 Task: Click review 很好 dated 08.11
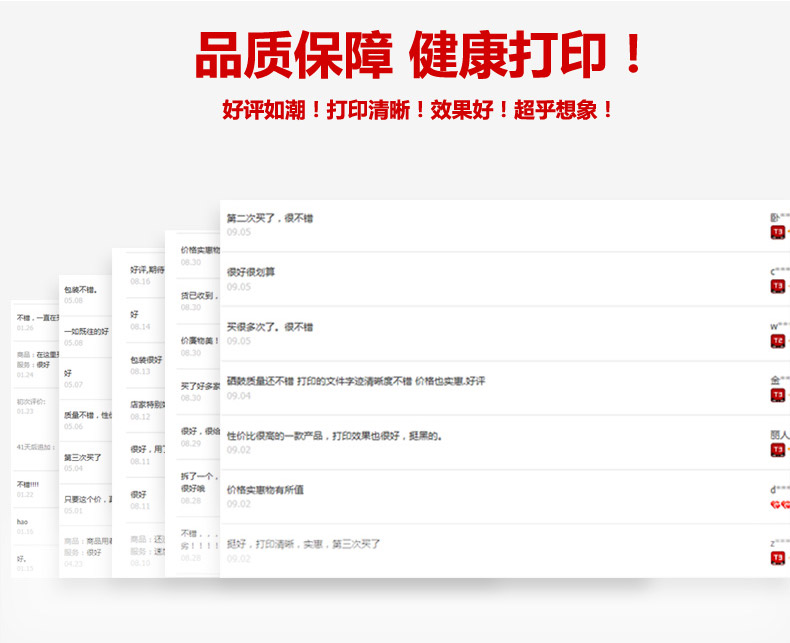point(138,494)
